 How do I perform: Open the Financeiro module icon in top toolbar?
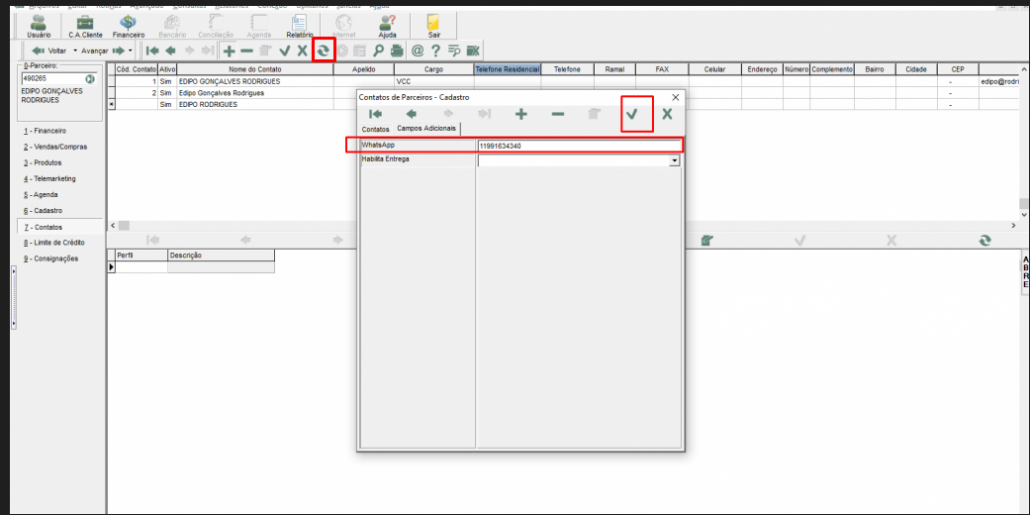point(128,26)
